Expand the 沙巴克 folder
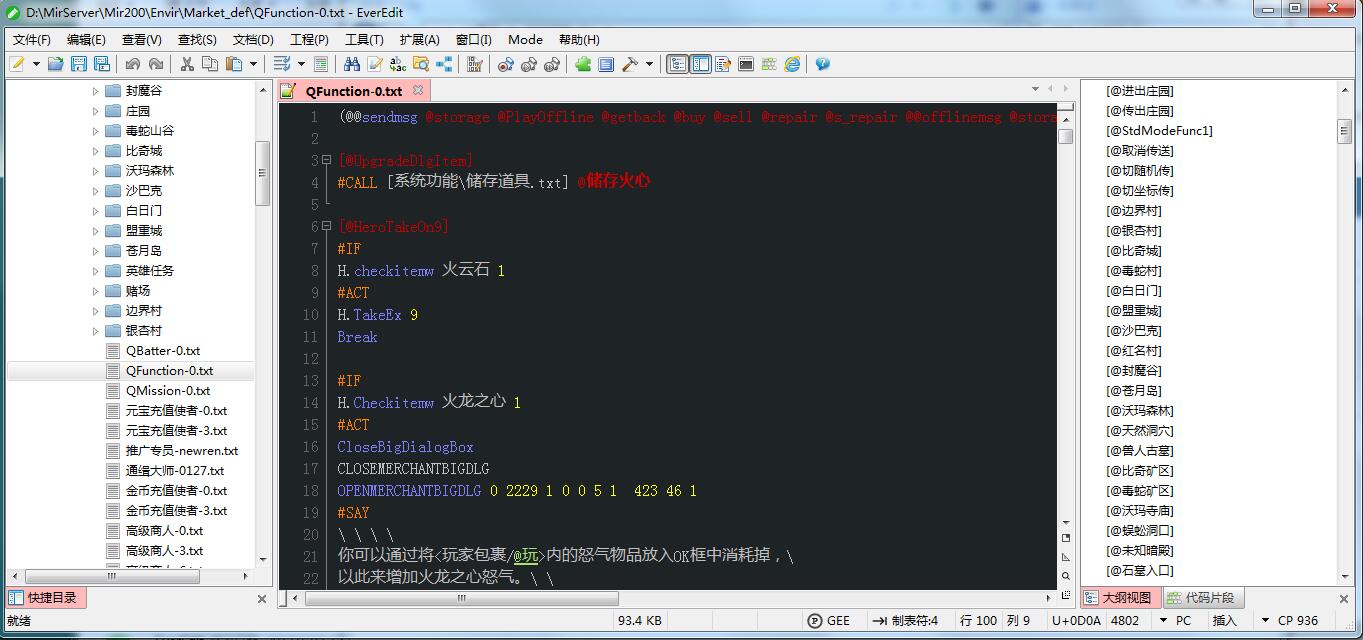Viewport: 1363px width, 640px height. point(96,190)
